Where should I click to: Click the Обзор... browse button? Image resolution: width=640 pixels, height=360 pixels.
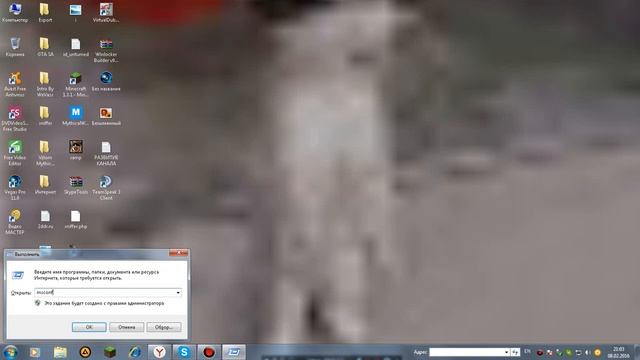(164, 327)
